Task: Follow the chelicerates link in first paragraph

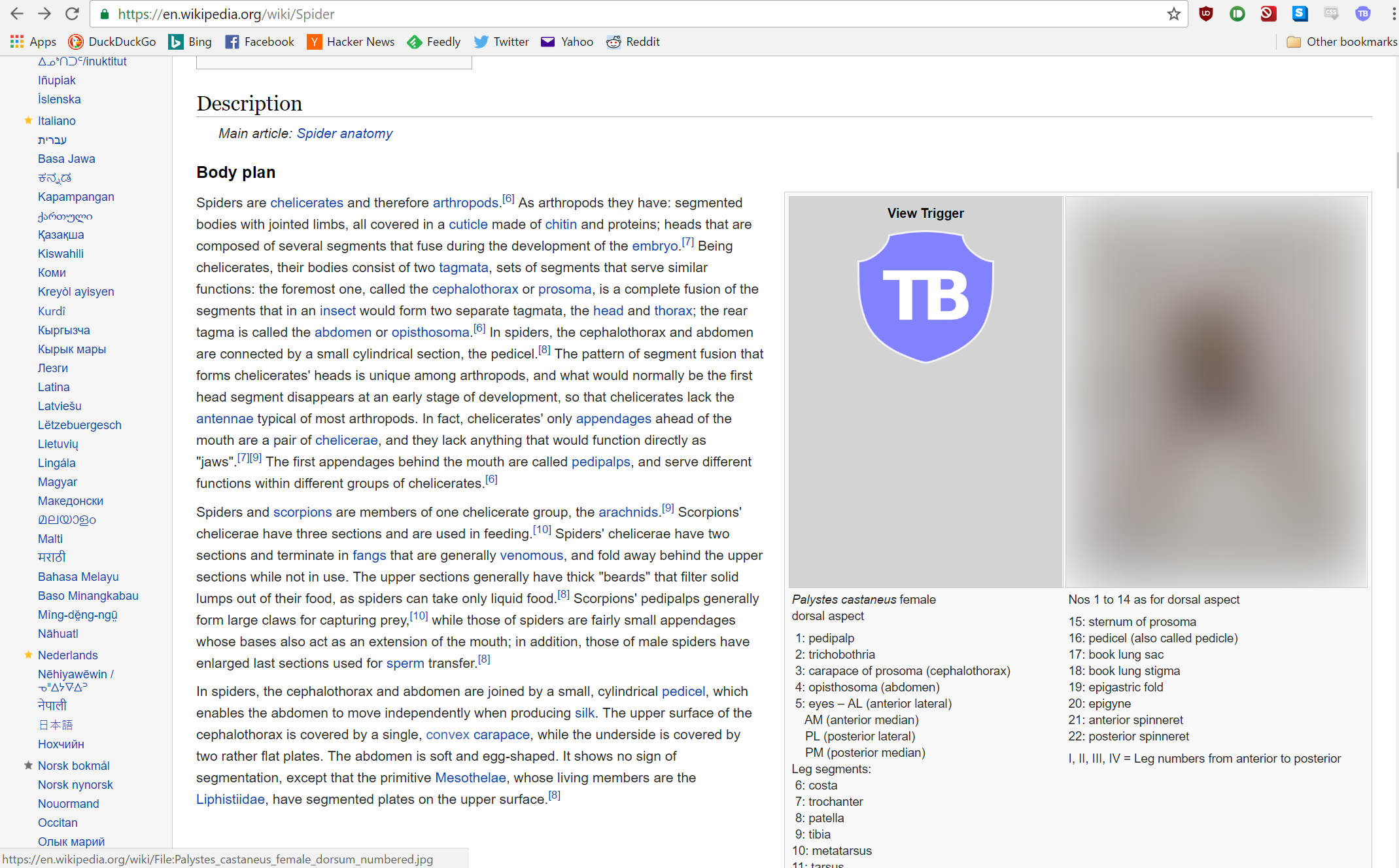Action: pyautogui.click(x=306, y=203)
